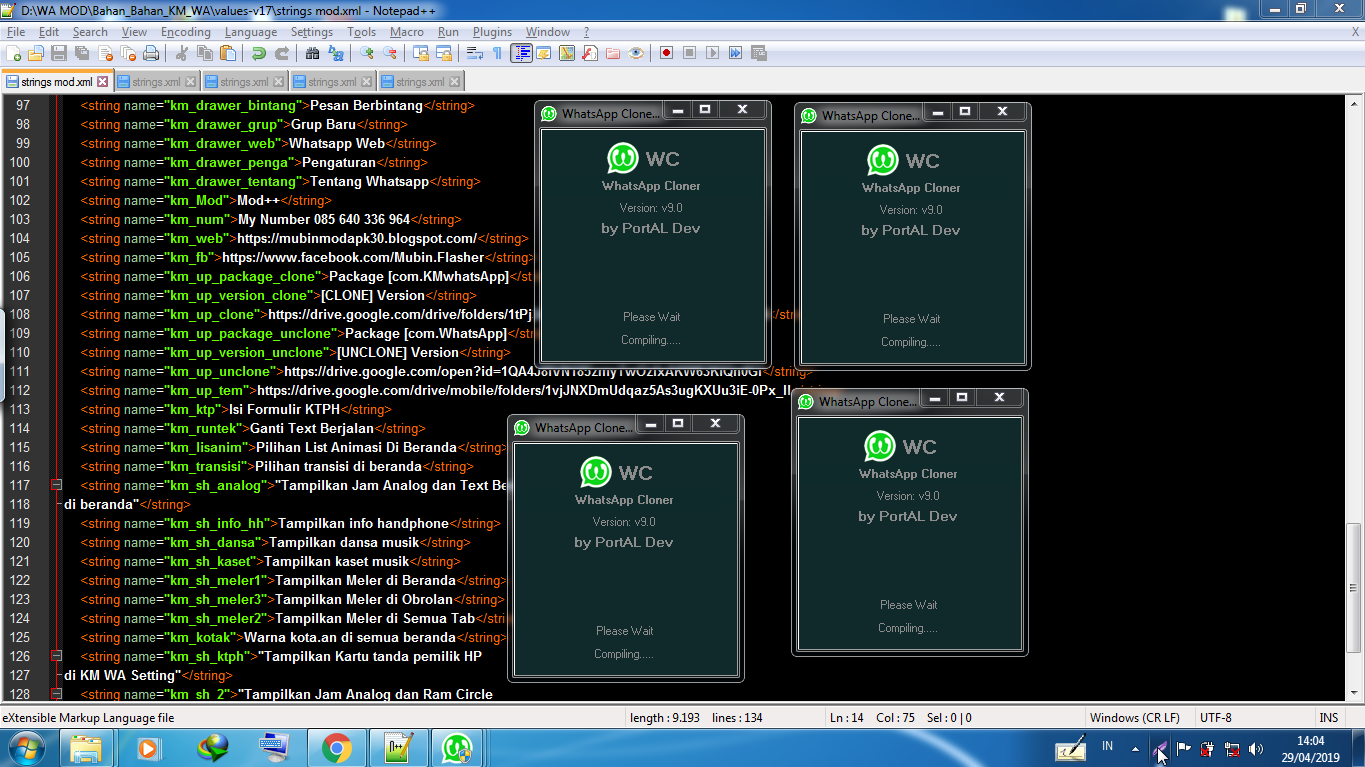
Task: Toggle the indent guide button
Action: pyautogui.click(x=521, y=53)
